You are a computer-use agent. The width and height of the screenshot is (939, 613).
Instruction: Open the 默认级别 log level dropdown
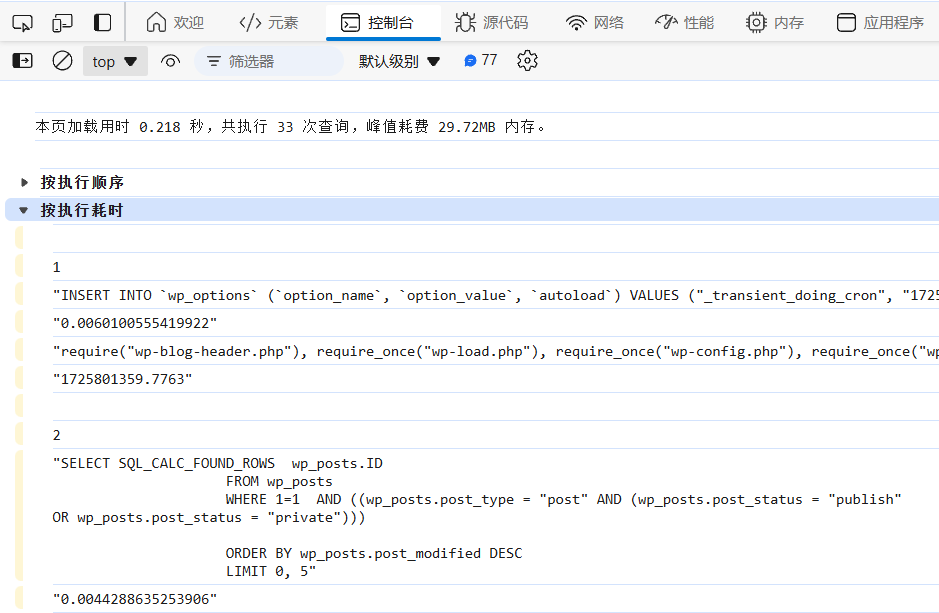pyautogui.click(x=399, y=61)
